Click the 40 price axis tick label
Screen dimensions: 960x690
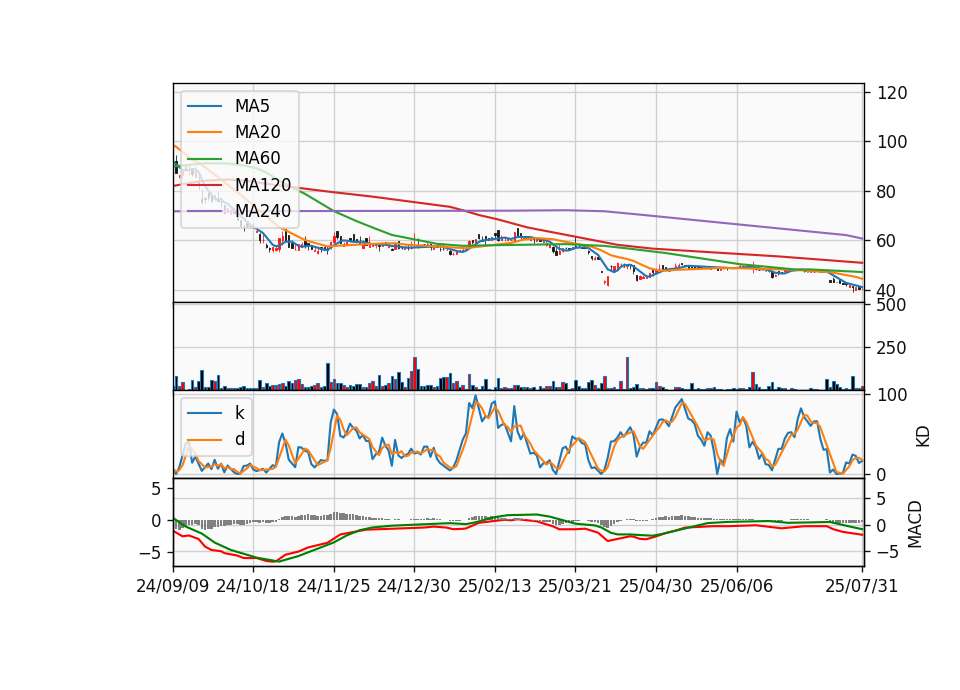(886, 290)
